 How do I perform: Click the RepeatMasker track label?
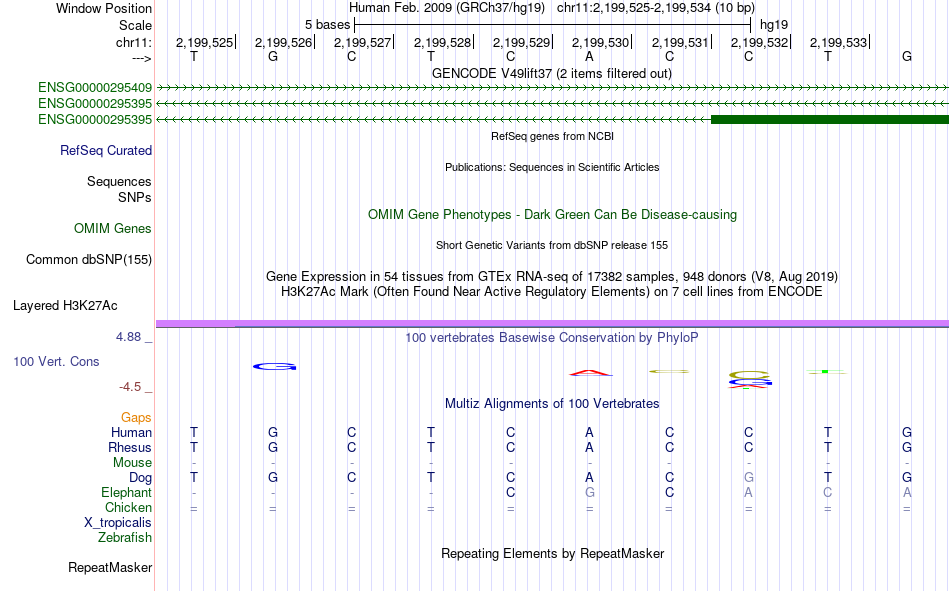point(110,568)
